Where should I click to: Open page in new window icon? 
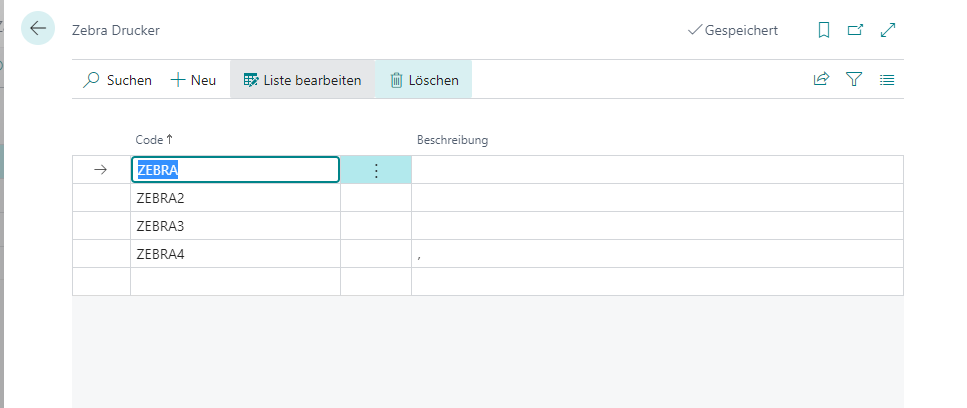[855, 30]
